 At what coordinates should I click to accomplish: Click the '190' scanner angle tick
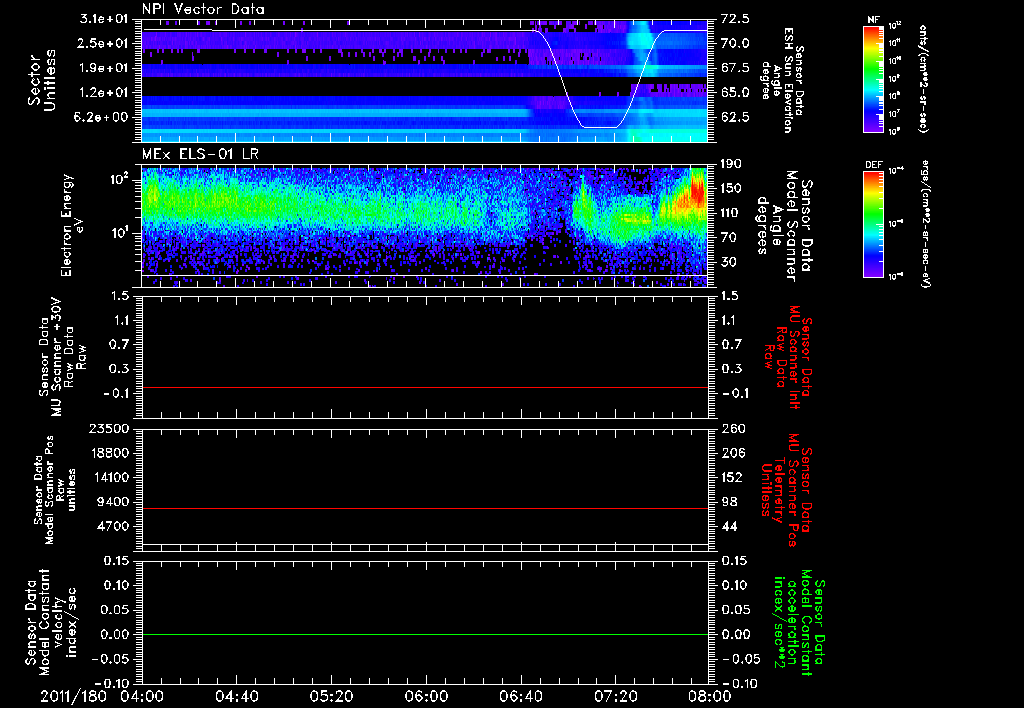731,164
